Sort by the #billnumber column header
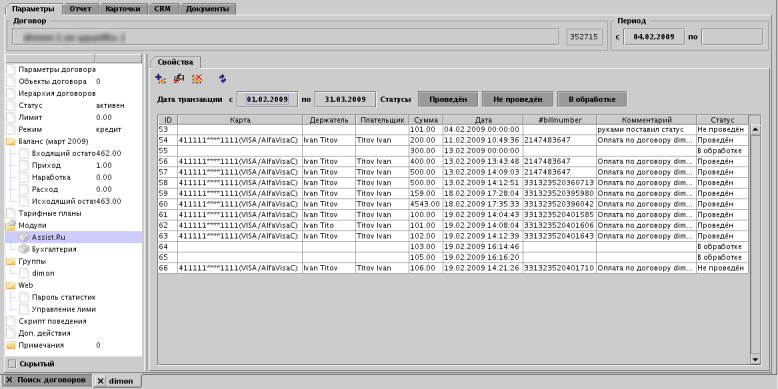Viewport: 778px width, 389px height. pyautogui.click(x=560, y=120)
